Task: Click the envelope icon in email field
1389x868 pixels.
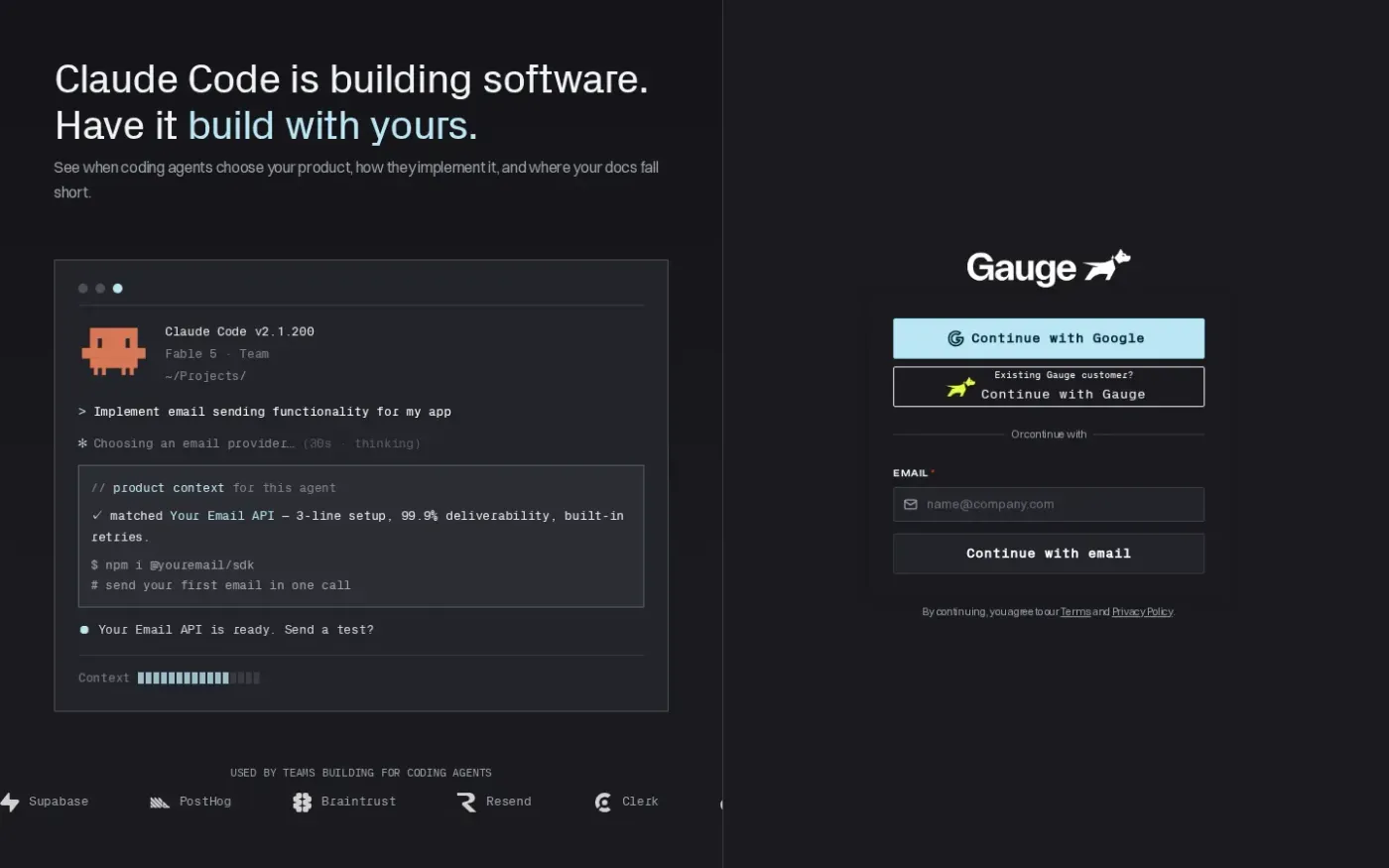Action: [x=911, y=504]
